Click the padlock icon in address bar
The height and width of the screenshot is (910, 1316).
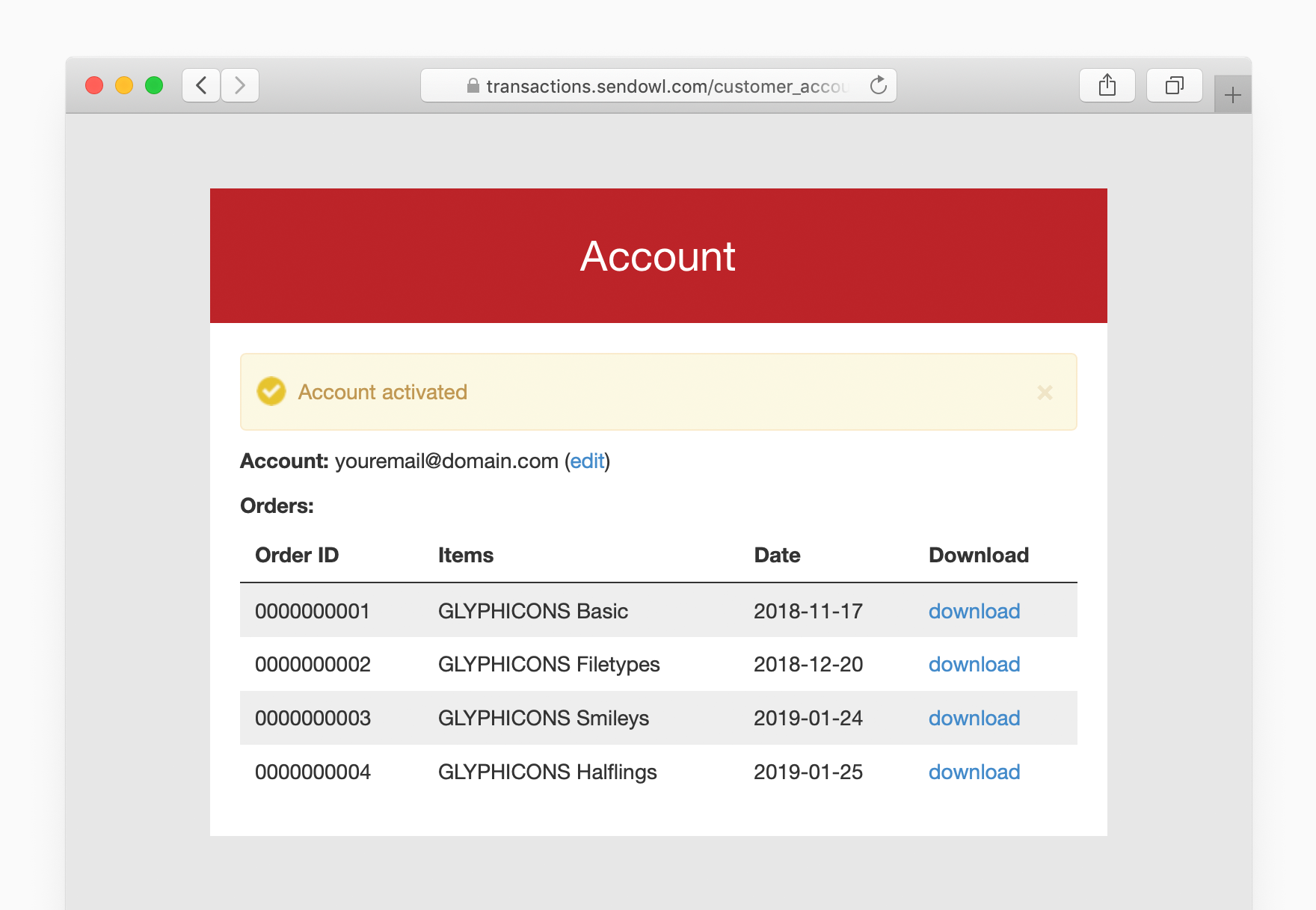pos(473,85)
